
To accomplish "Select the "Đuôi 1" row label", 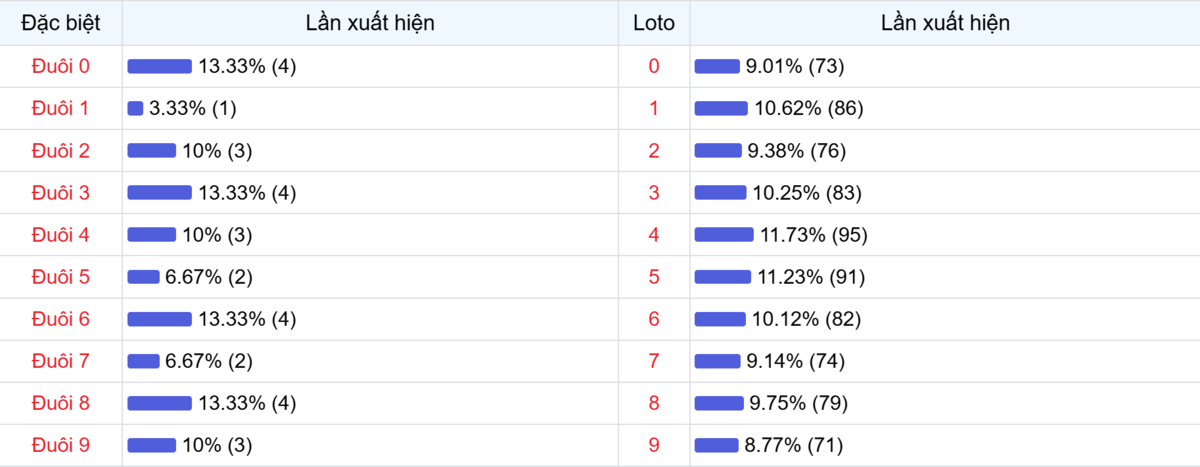I will (x=60, y=108).
